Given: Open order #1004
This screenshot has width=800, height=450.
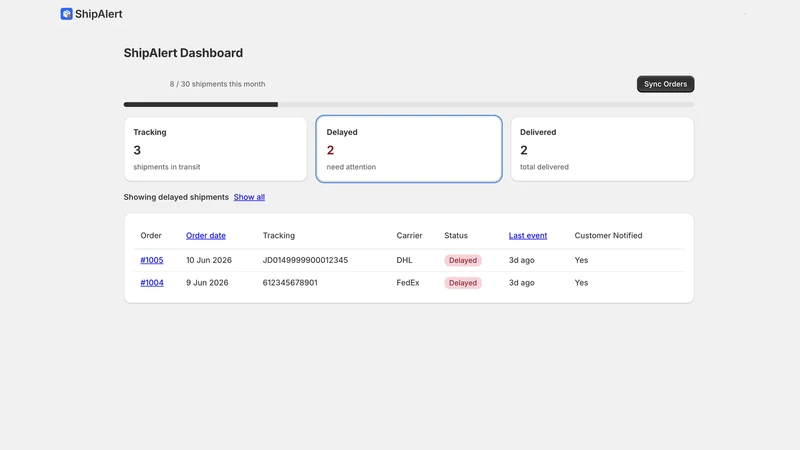Looking at the screenshot, I should pos(152,283).
